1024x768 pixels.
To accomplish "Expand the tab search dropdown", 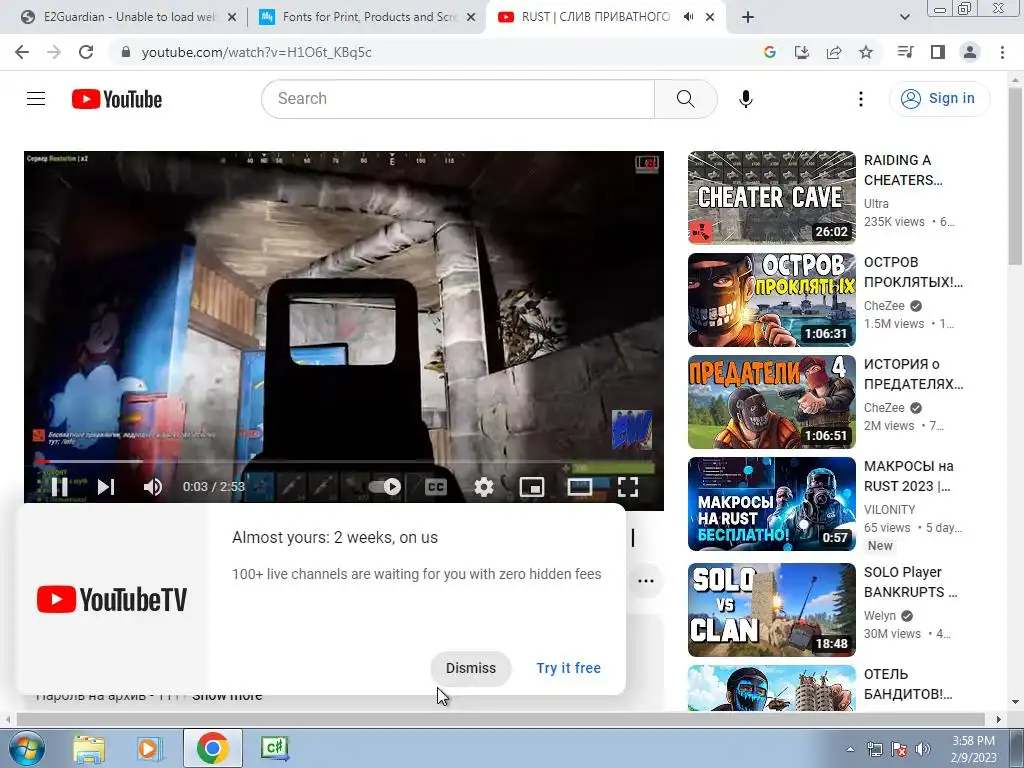I will [904, 17].
